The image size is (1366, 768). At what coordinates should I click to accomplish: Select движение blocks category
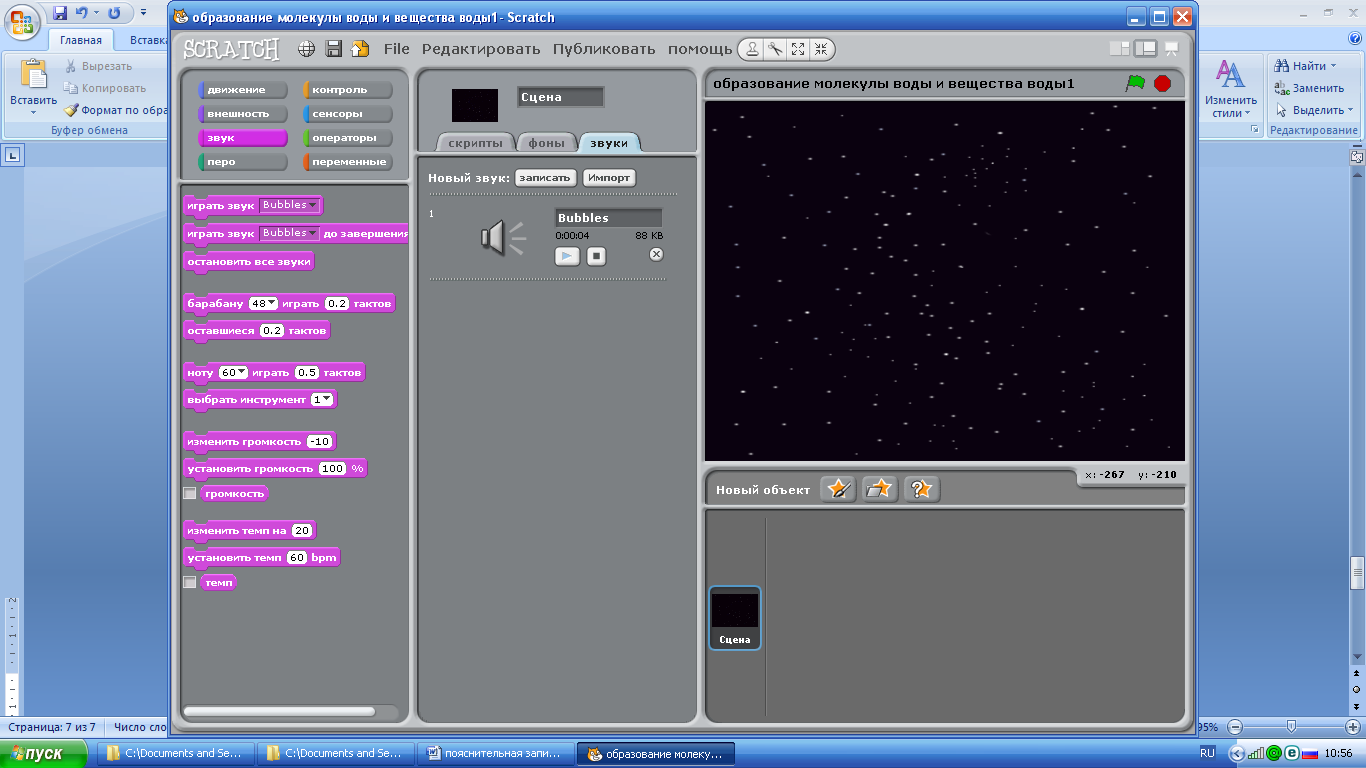click(x=243, y=90)
